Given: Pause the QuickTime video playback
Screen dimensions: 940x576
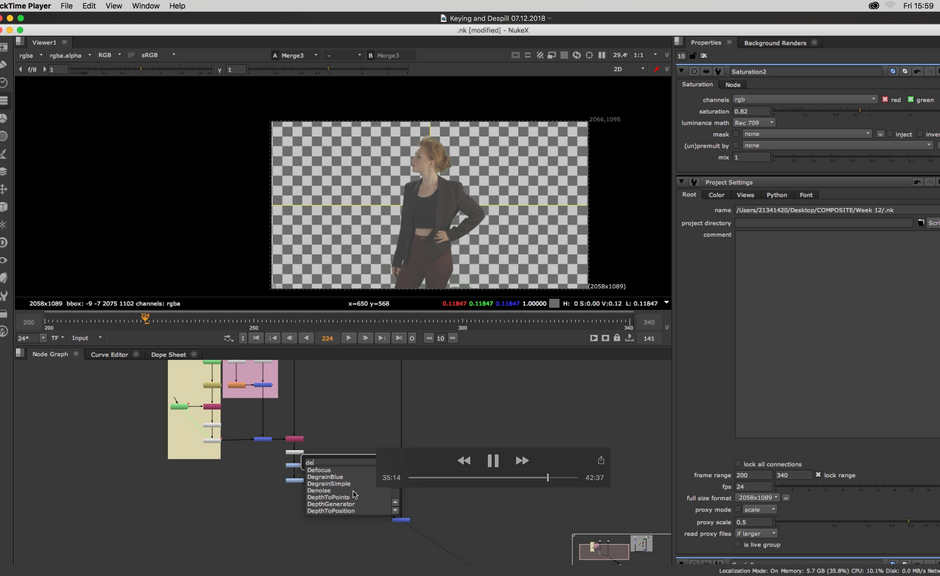Looking at the screenshot, I should pyautogui.click(x=492, y=461).
